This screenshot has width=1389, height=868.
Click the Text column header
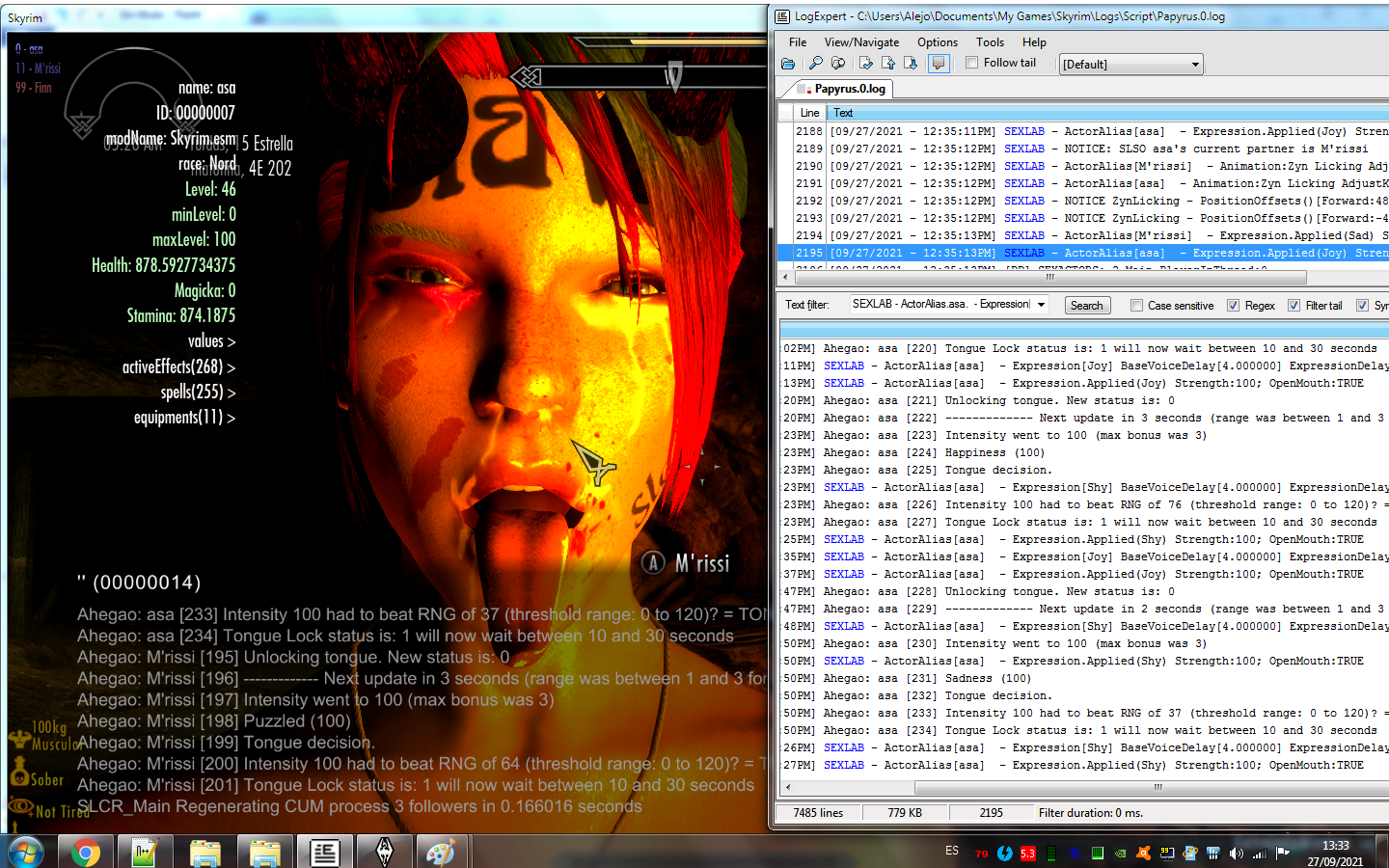(x=1107, y=113)
